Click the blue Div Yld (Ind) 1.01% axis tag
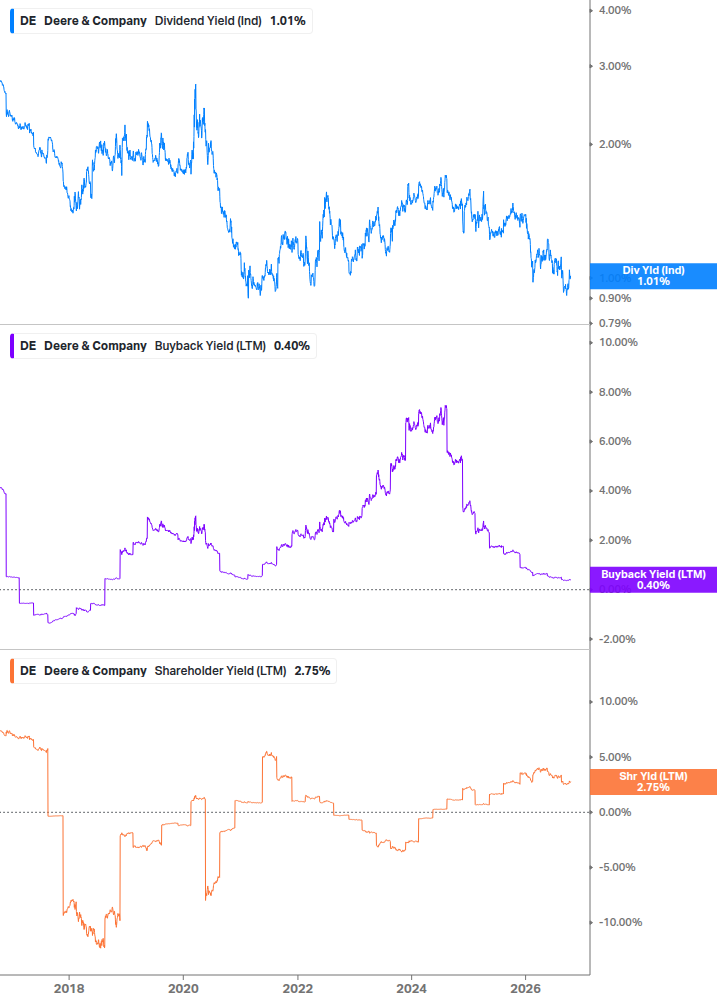This screenshot has height=1005, width=717. click(x=653, y=276)
